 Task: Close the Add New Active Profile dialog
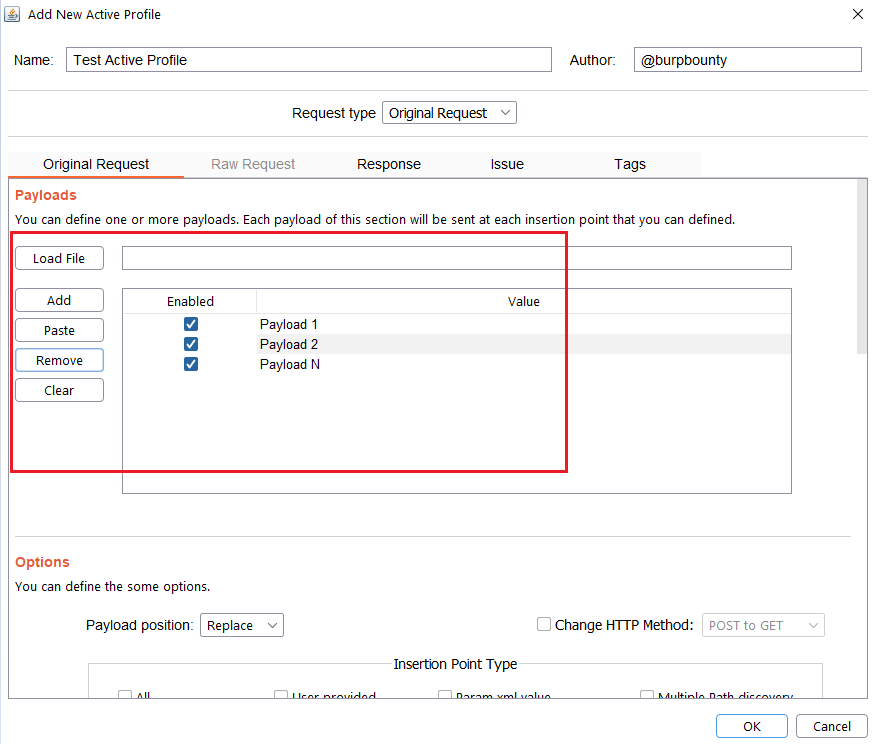857,14
